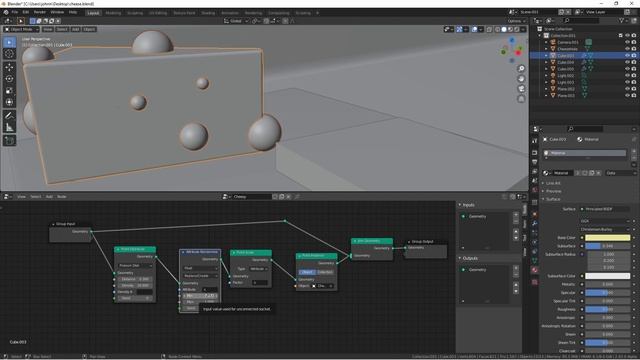
Task: Open the outliner filter funnel
Action: tap(622, 20)
